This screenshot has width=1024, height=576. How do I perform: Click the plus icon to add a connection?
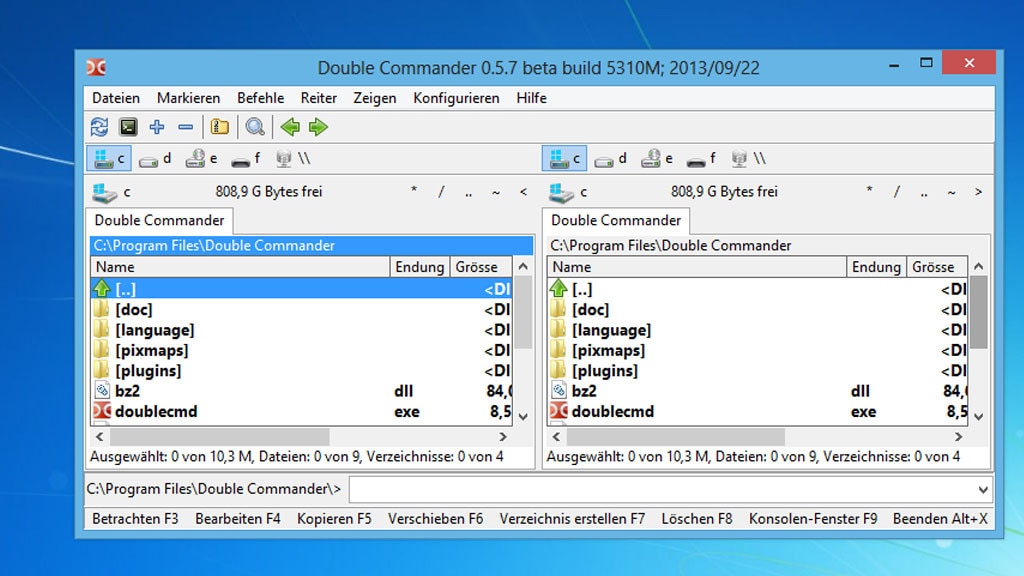(x=156, y=127)
